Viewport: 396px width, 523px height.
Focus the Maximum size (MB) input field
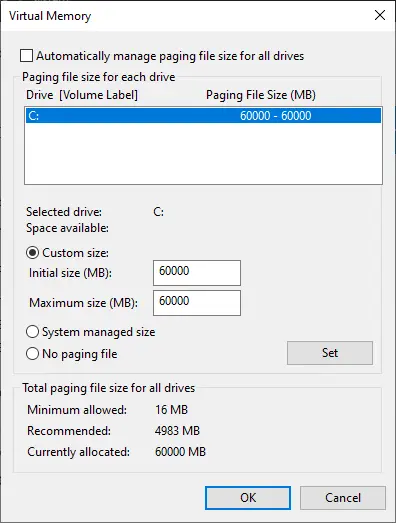pos(197,303)
